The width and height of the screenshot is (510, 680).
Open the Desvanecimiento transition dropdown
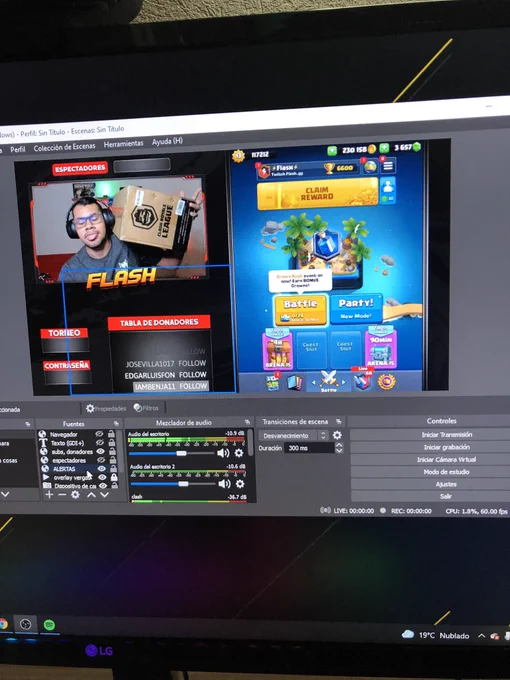point(294,435)
